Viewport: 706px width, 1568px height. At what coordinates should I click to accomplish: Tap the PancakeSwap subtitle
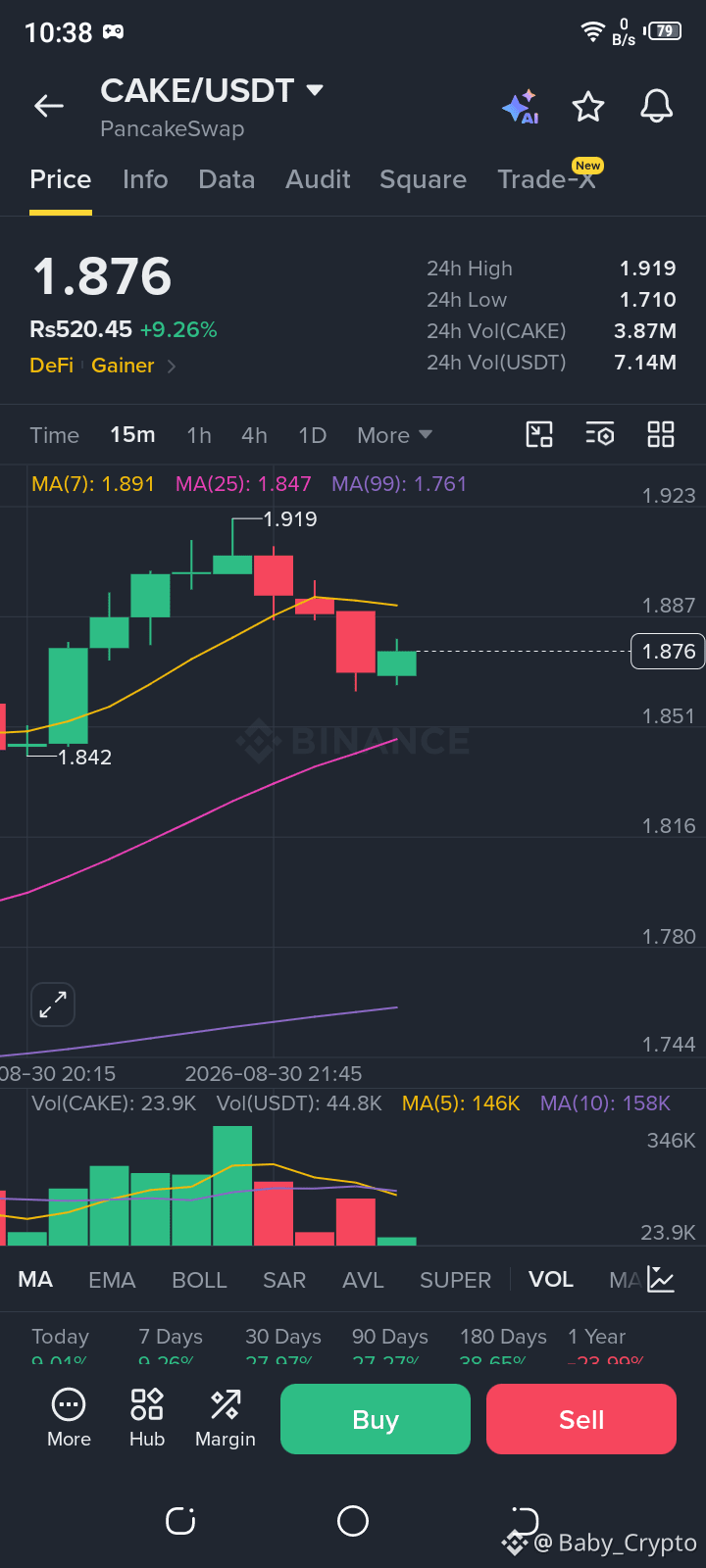pyautogui.click(x=172, y=129)
